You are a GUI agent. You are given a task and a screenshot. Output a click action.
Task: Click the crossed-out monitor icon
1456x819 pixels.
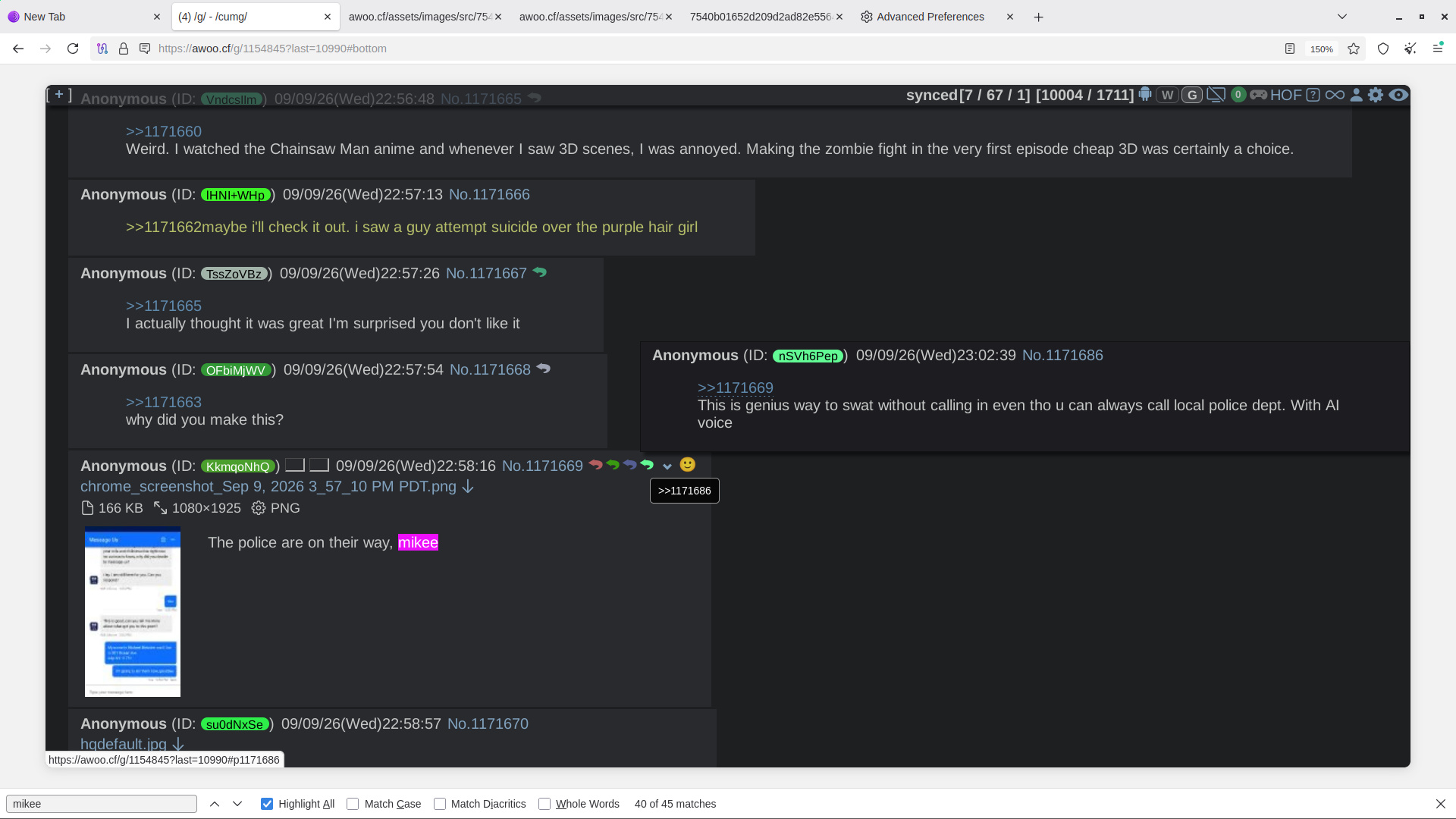(x=1216, y=95)
